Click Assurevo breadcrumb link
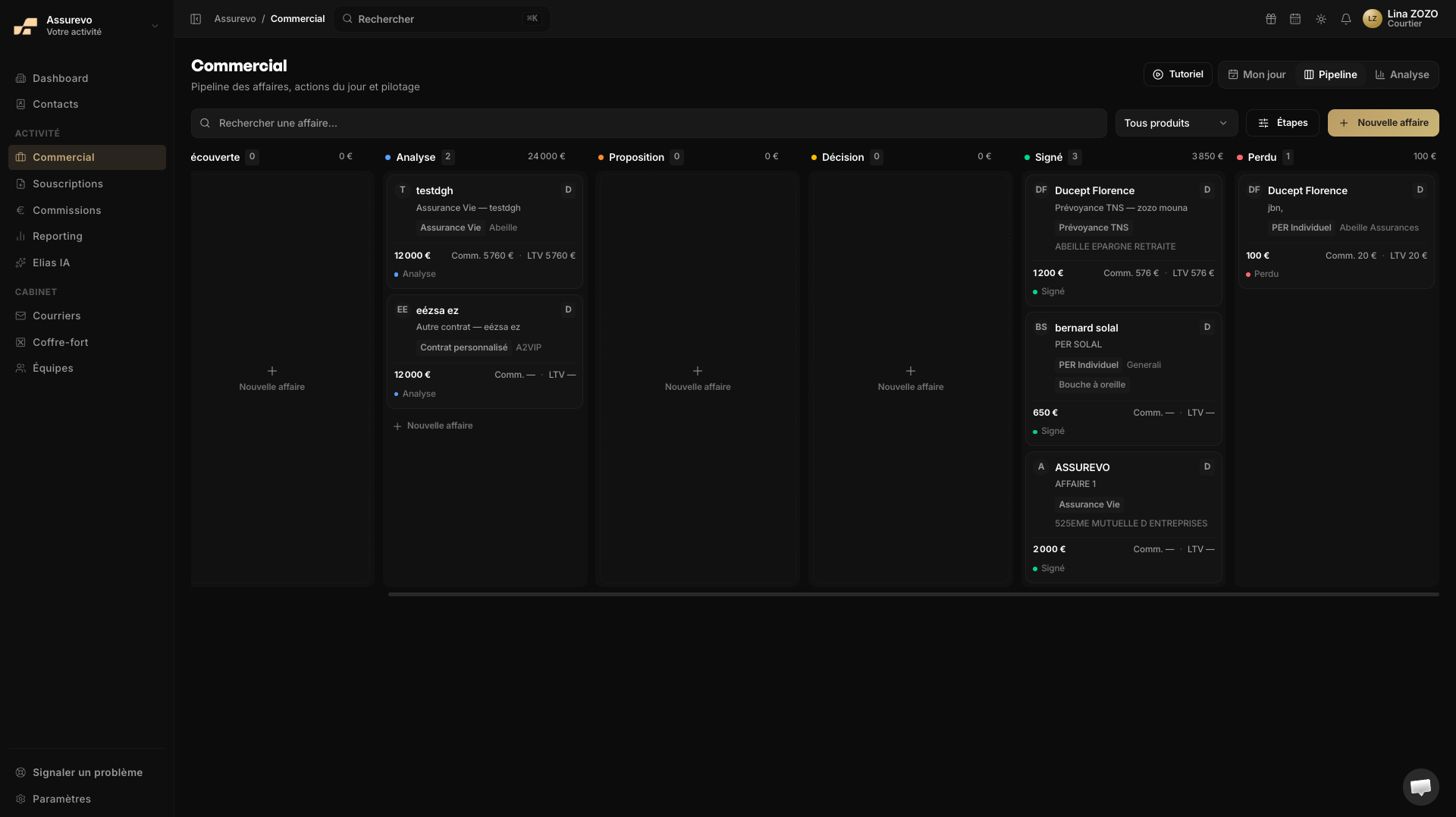The width and height of the screenshot is (1456, 817). 235,19
